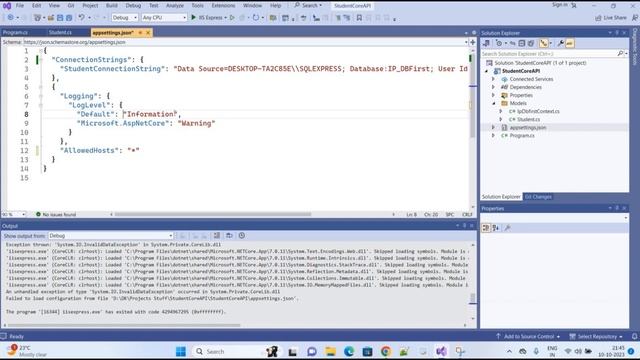This screenshot has height=360, width=640.
Task: Switch to the Student.cs editor tab
Action: (60, 33)
